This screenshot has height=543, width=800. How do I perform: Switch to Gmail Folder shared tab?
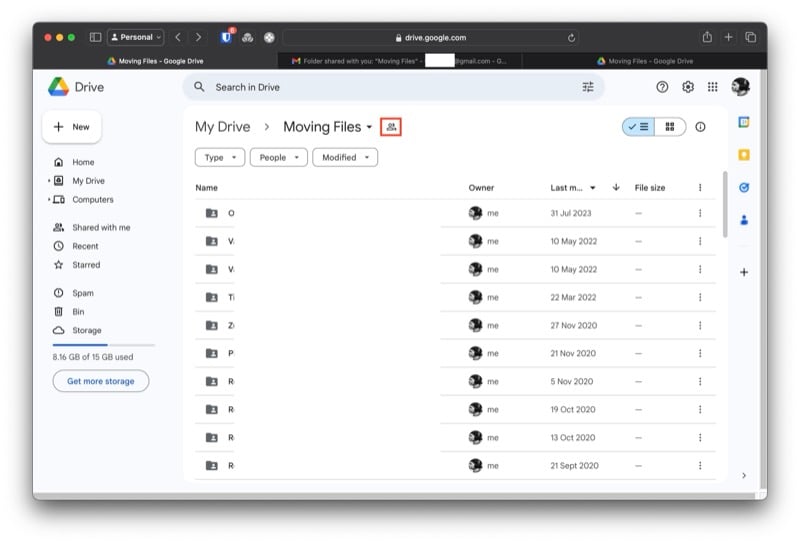click(x=399, y=61)
